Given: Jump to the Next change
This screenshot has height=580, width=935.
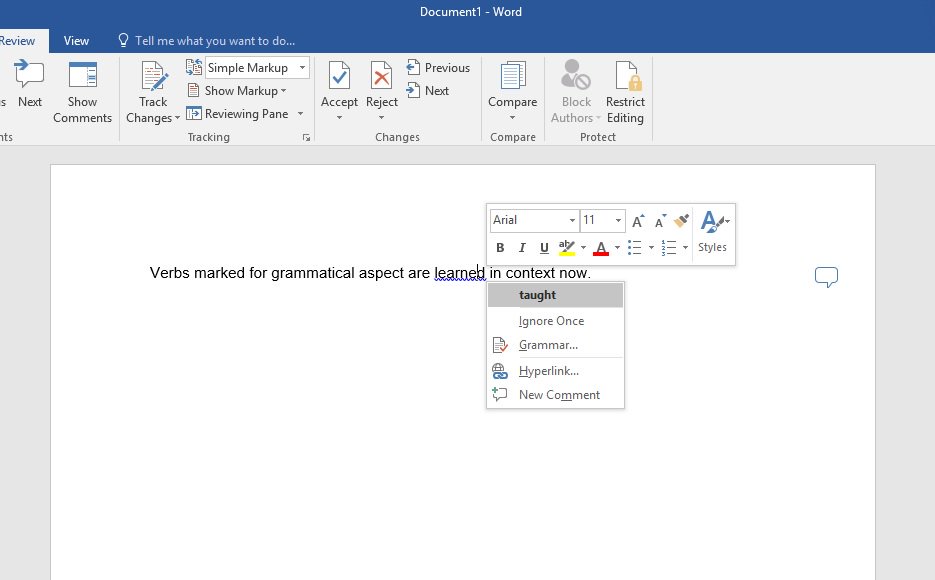Looking at the screenshot, I should point(428,91).
